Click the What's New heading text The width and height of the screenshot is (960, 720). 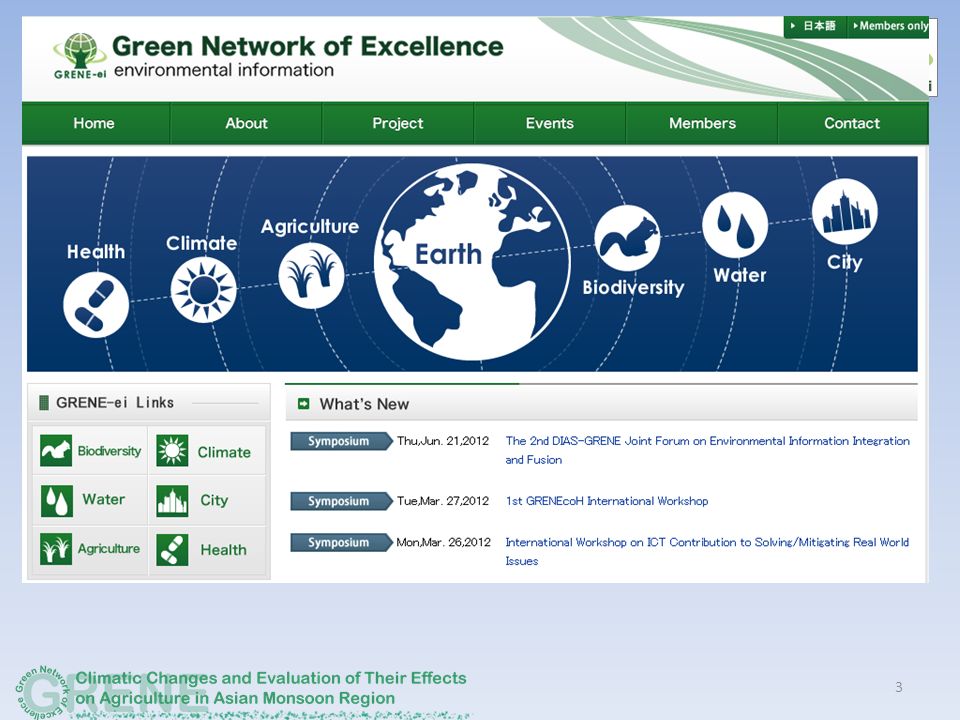(x=364, y=404)
